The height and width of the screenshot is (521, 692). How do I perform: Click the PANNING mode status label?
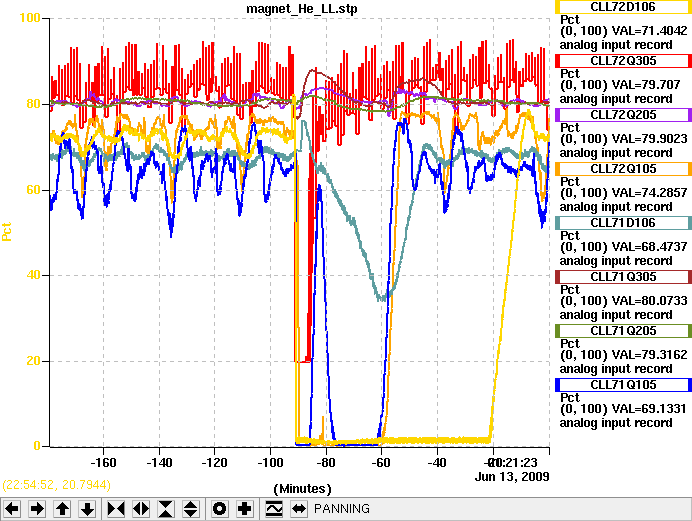(x=342, y=509)
